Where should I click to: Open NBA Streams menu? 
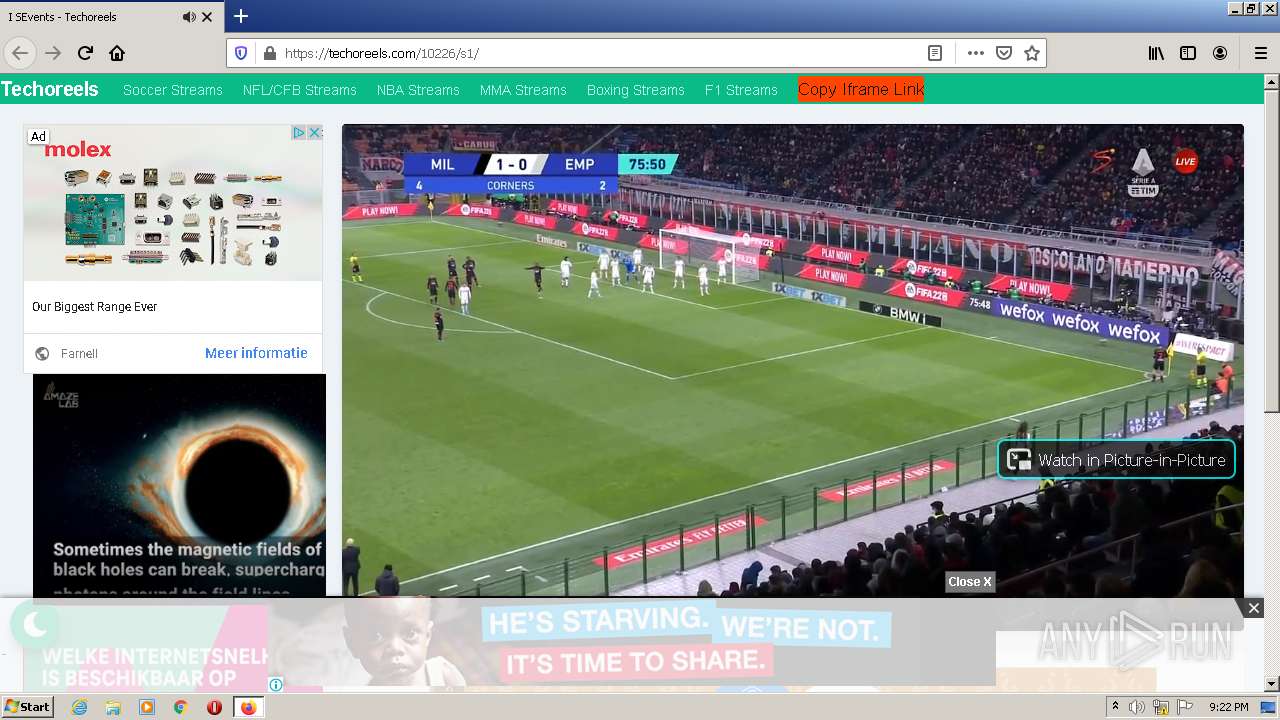[x=418, y=90]
